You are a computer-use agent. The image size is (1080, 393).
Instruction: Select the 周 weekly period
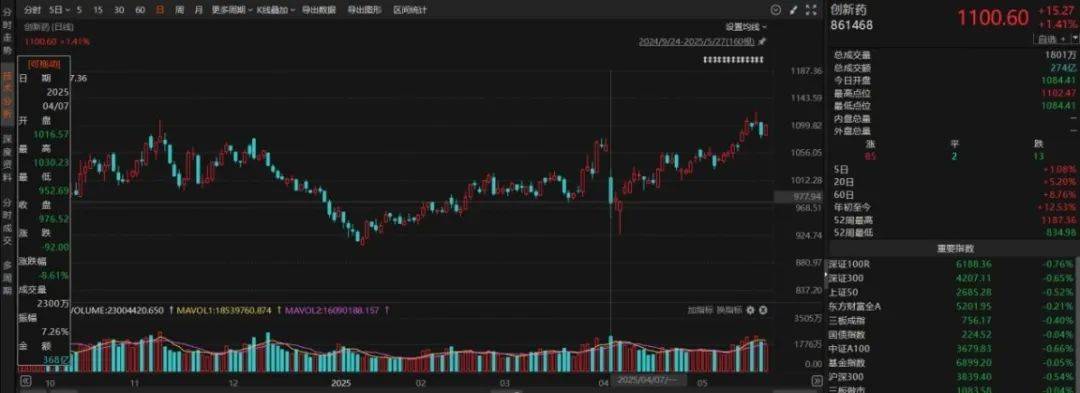(x=180, y=10)
